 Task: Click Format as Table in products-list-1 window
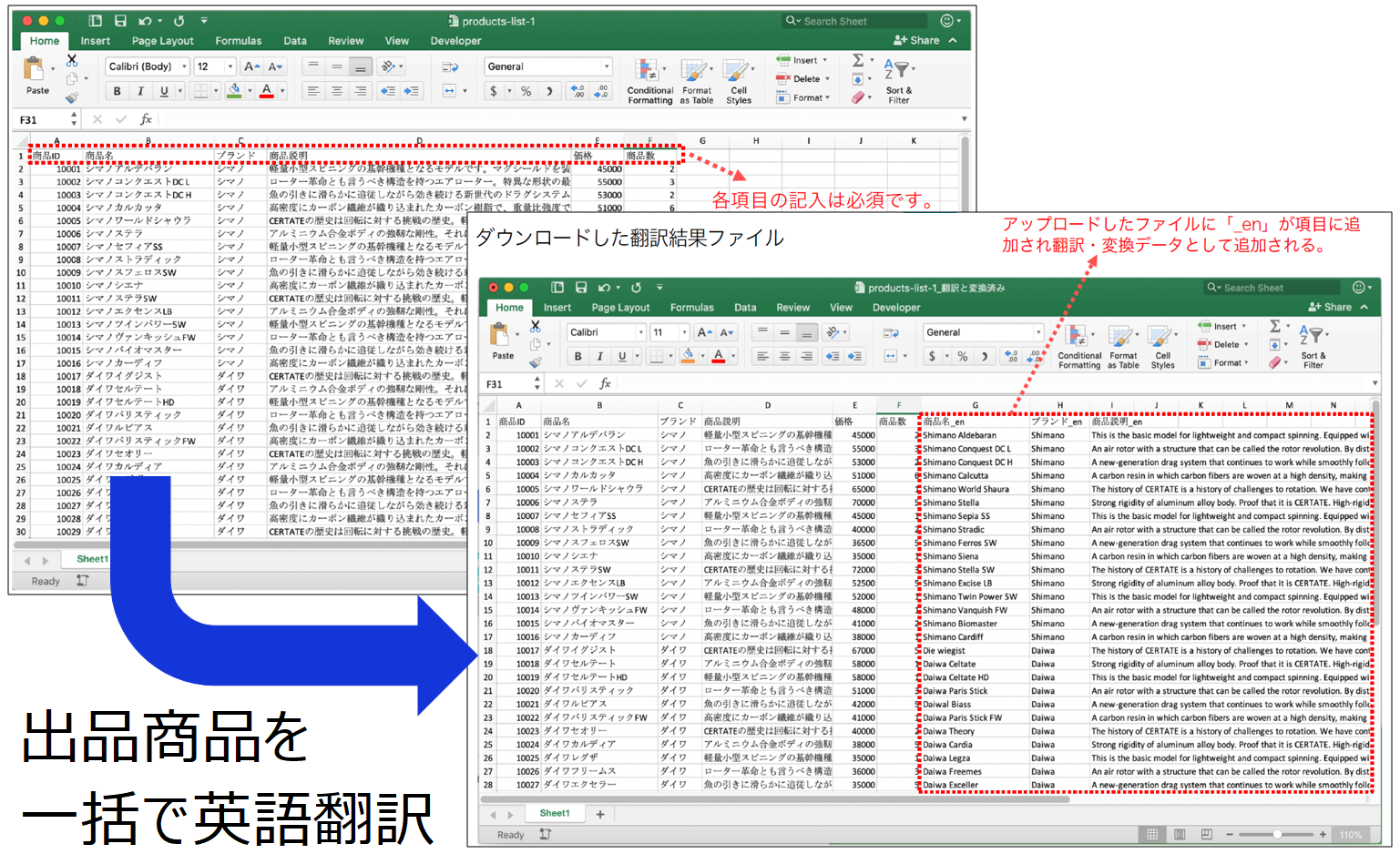tap(697, 81)
